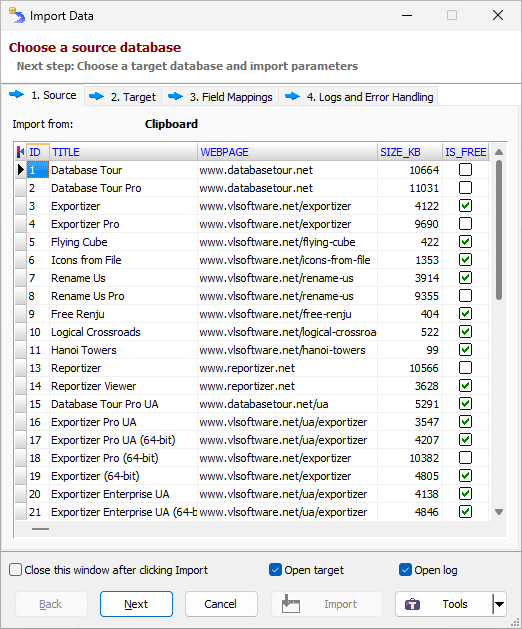Click the TITLE column header

point(123,152)
